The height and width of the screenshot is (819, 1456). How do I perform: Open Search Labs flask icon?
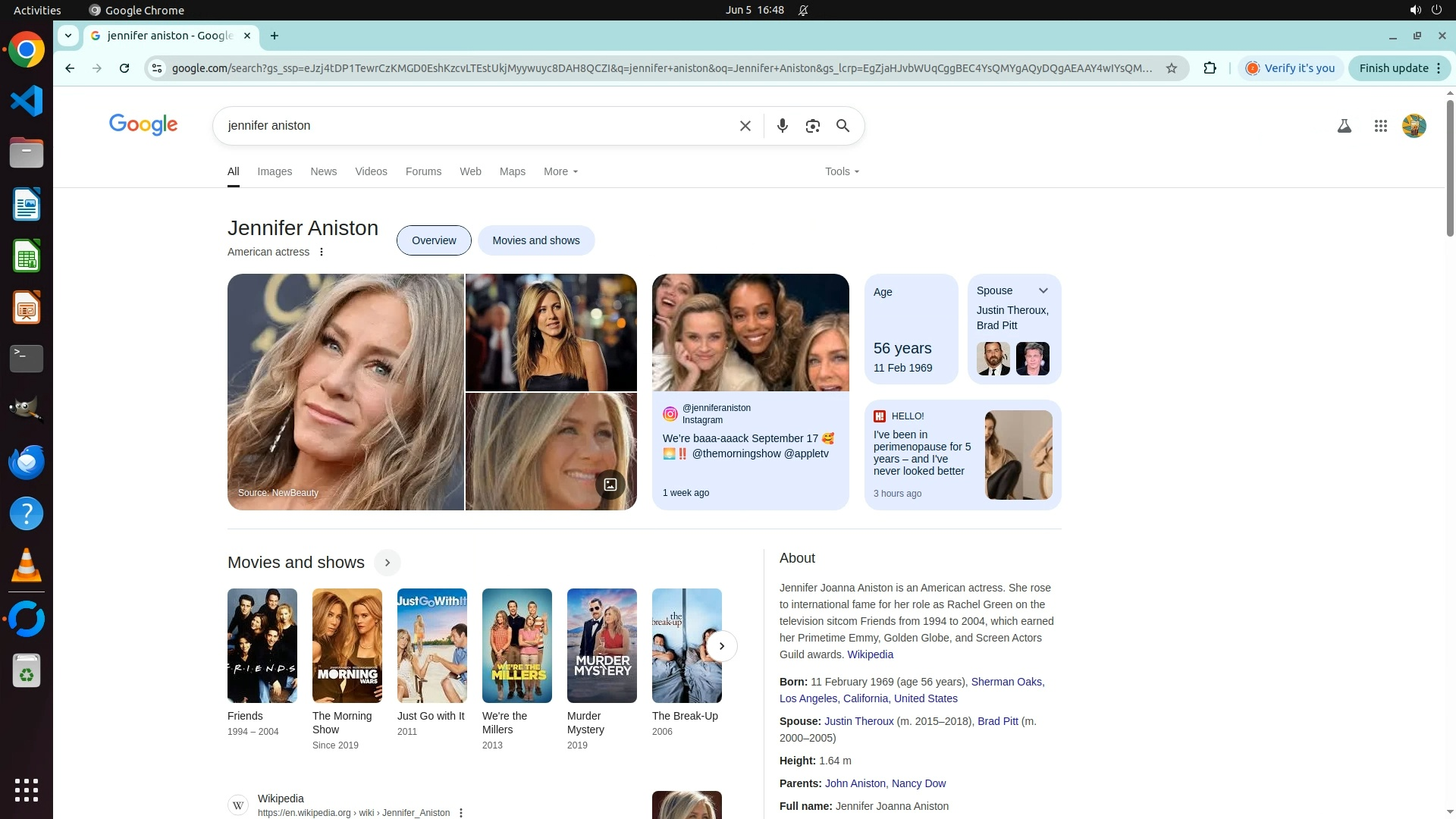pyautogui.click(x=1344, y=126)
